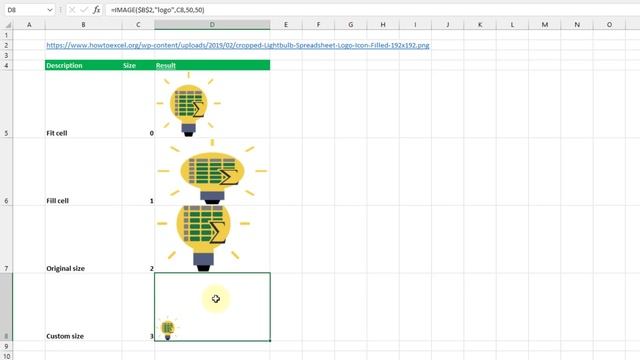640x360 pixels.
Task: Cancel the formula entry with X icon
Action: point(72,10)
